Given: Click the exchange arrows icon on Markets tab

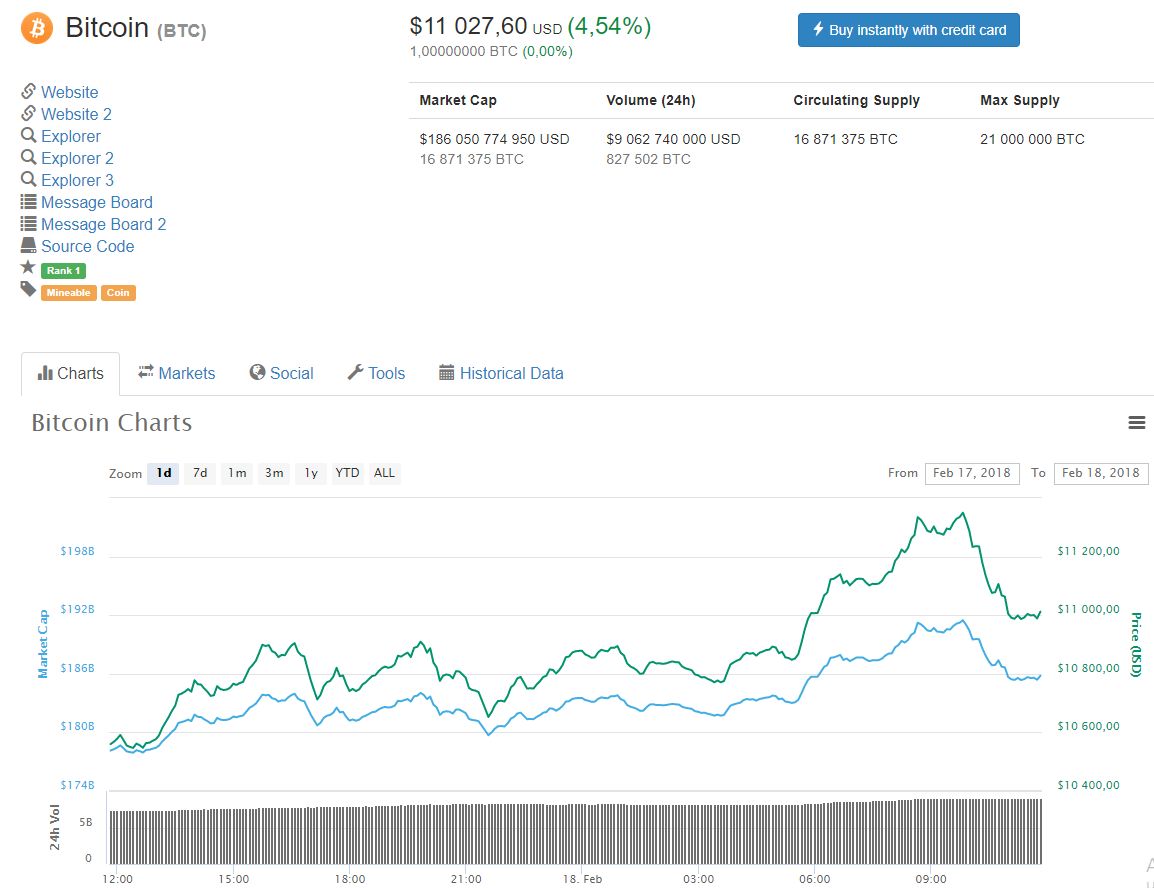Looking at the screenshot, I should 146,372.
